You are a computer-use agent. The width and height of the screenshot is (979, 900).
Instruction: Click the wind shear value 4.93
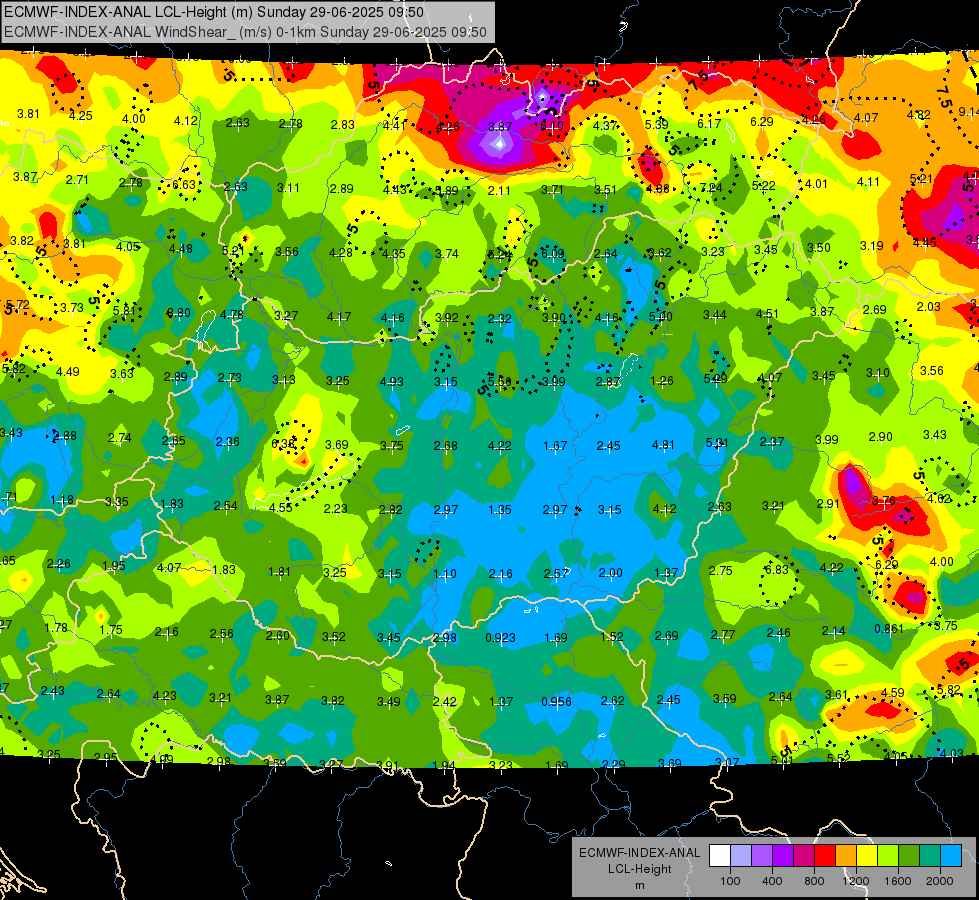click(x=391, y=382)
